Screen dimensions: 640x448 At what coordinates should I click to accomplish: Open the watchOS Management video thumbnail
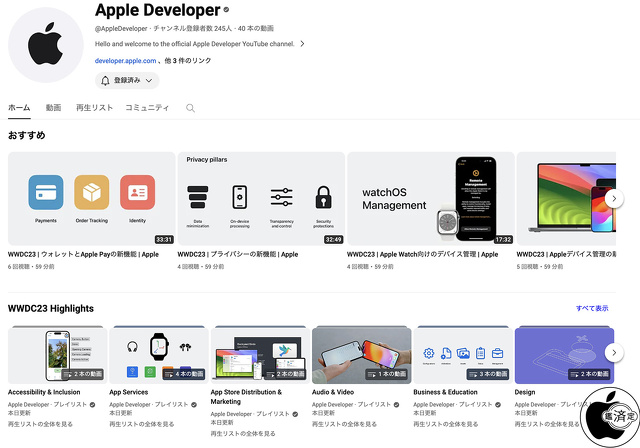[x=430, y=198]
